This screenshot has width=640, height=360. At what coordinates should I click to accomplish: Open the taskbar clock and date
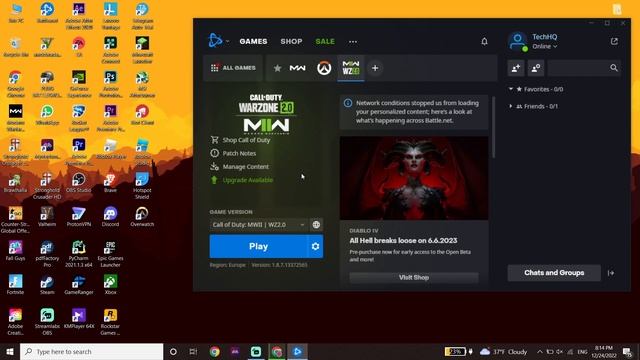[x=604, y=351]
